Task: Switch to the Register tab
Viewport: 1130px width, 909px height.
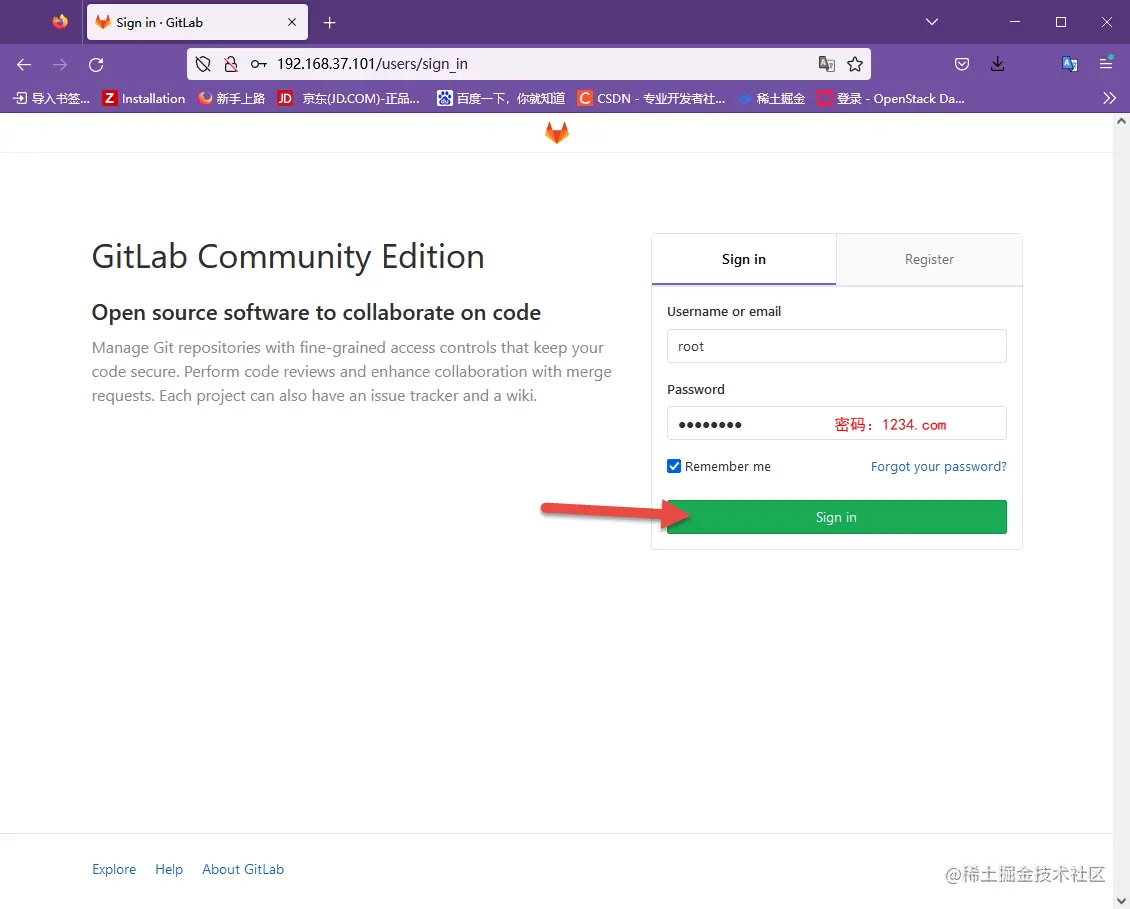Action: click(929, 260)
